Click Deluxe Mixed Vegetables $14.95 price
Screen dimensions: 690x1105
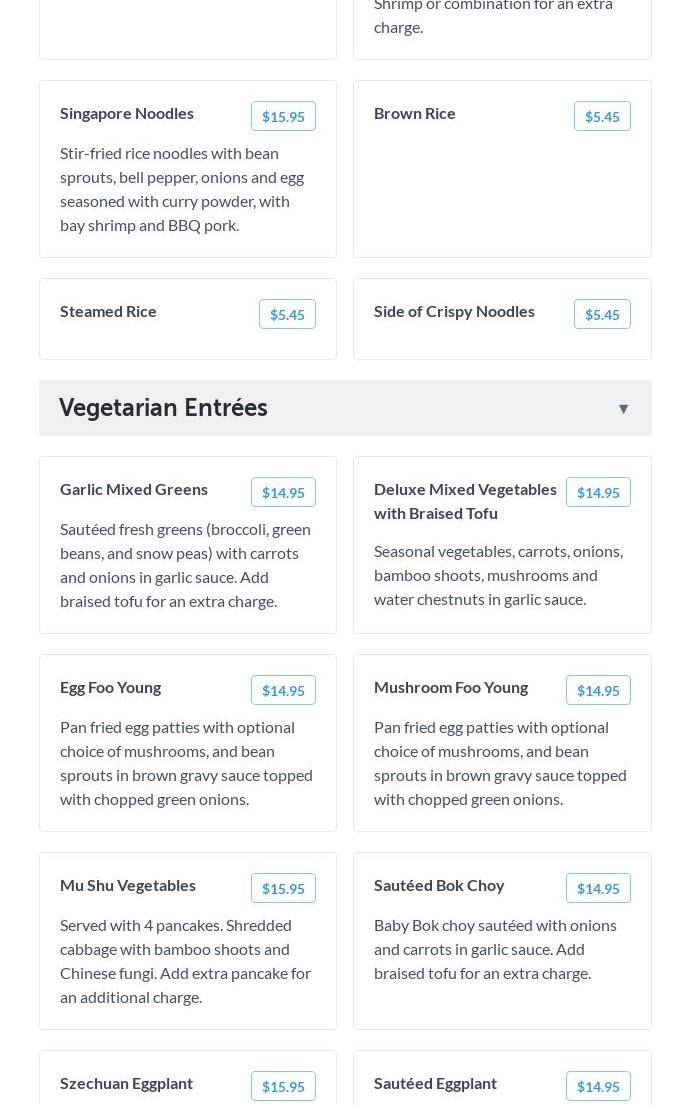coord(598,492)
